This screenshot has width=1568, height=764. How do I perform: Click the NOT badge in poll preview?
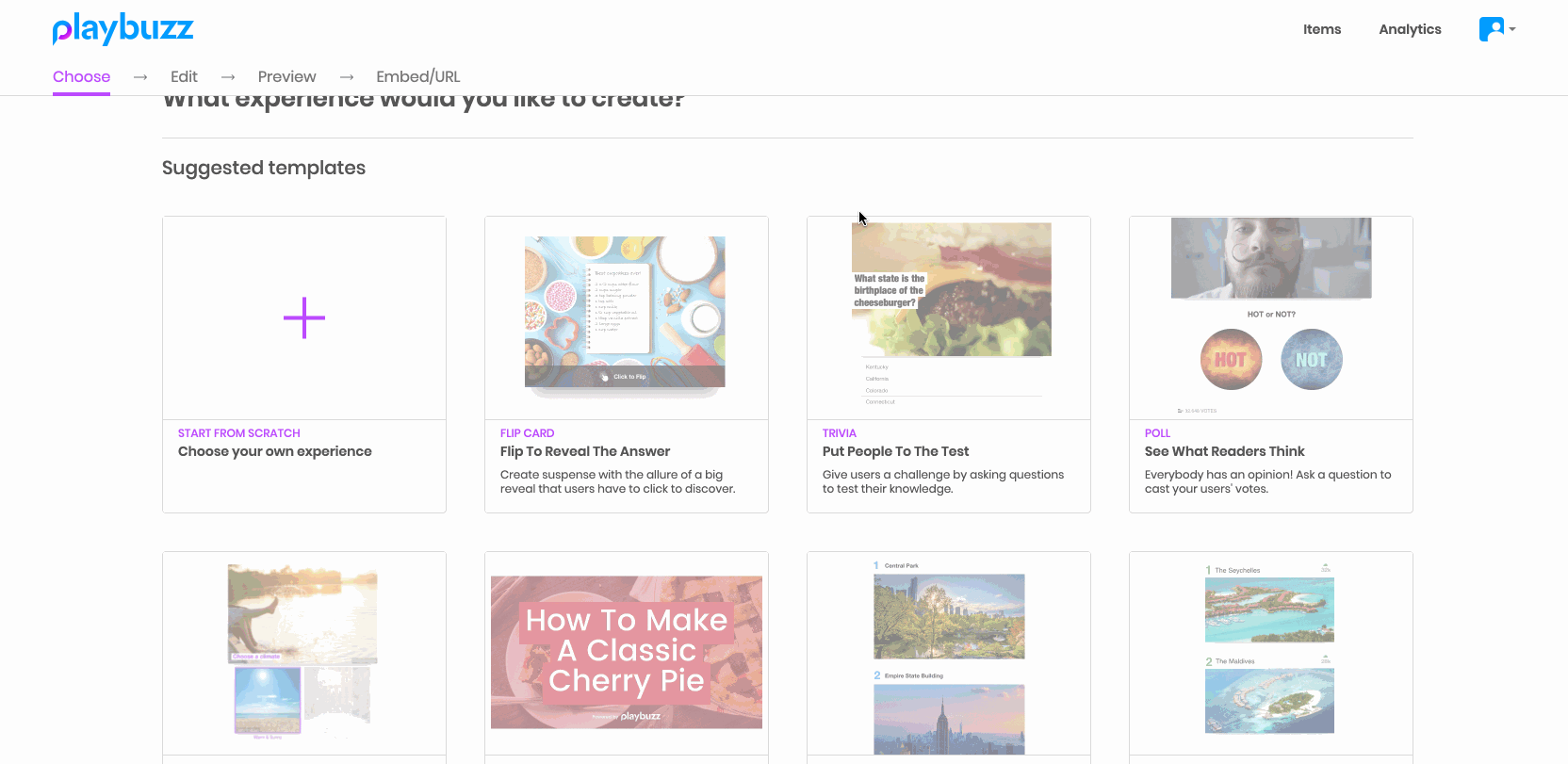[1312, 360]
